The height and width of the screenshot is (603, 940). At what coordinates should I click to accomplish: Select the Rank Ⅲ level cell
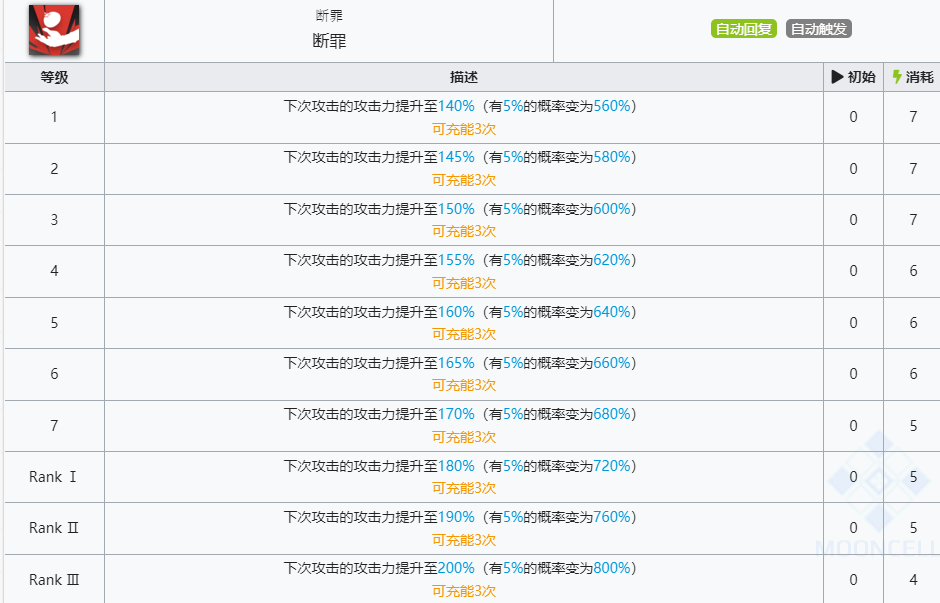(54, 580)
